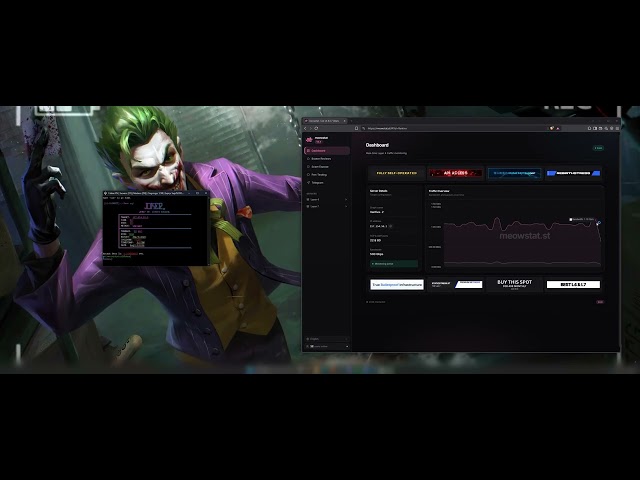Click the meowstat cat logo in sidebar

click(x=309, y=140)
